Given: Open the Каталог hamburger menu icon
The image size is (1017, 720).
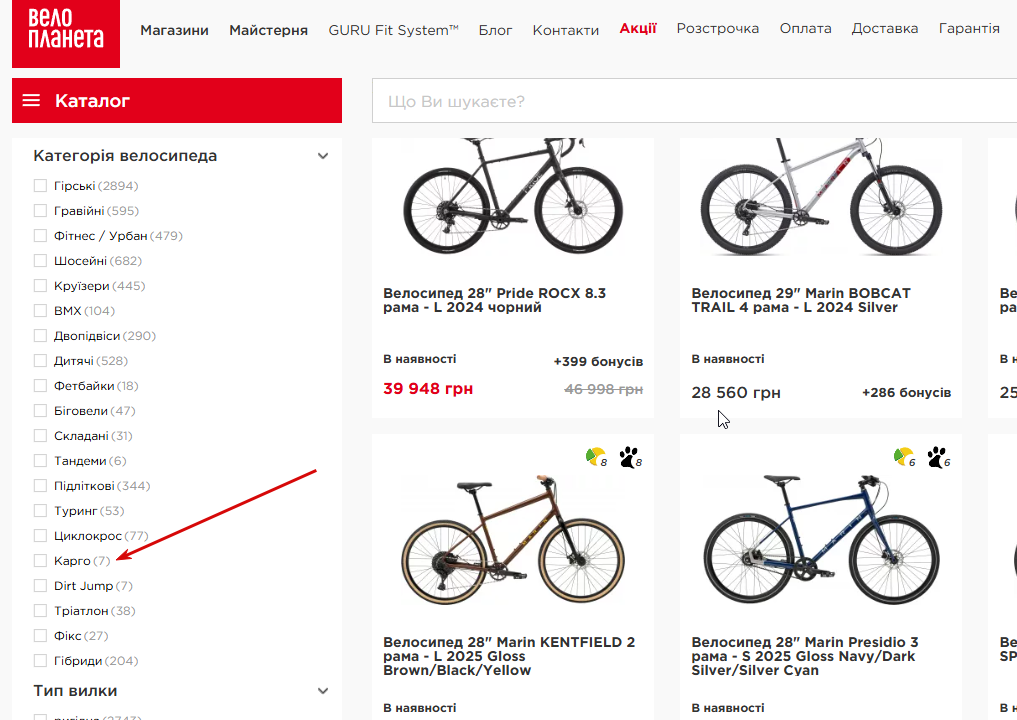Looking at the screenshot, I should [x=31, y=101].
